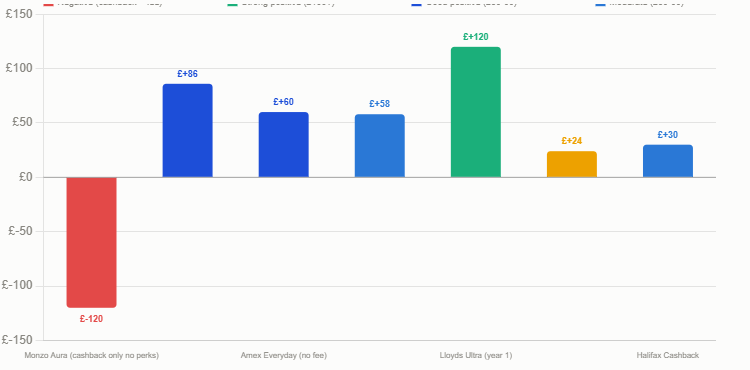This screenshot has width=750, height=370.
Task: Click the red £-120 bar
Action: coord(91,242)
